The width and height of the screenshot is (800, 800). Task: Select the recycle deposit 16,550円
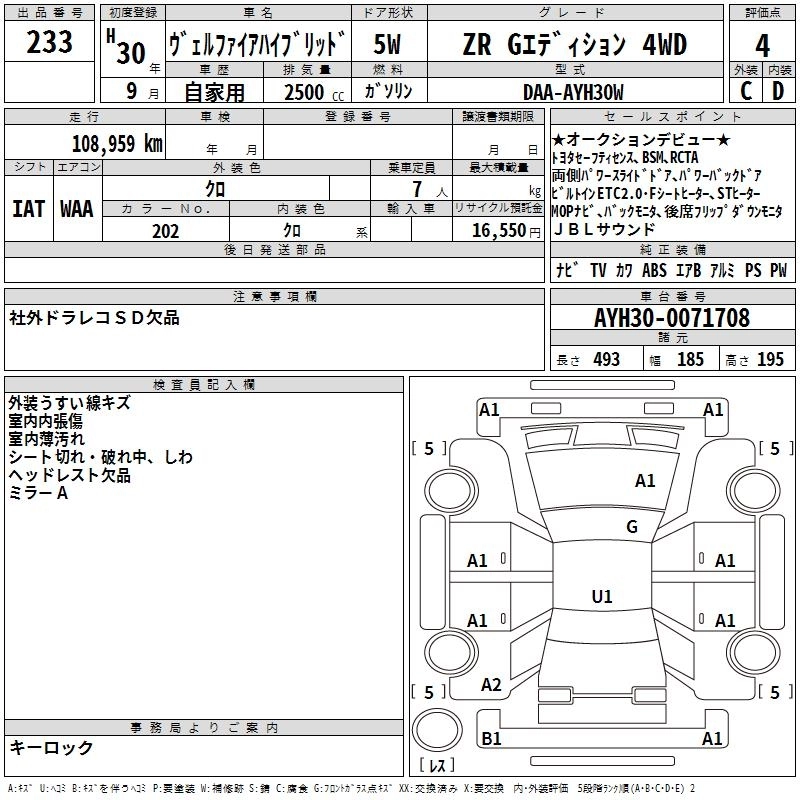point(506,231)
